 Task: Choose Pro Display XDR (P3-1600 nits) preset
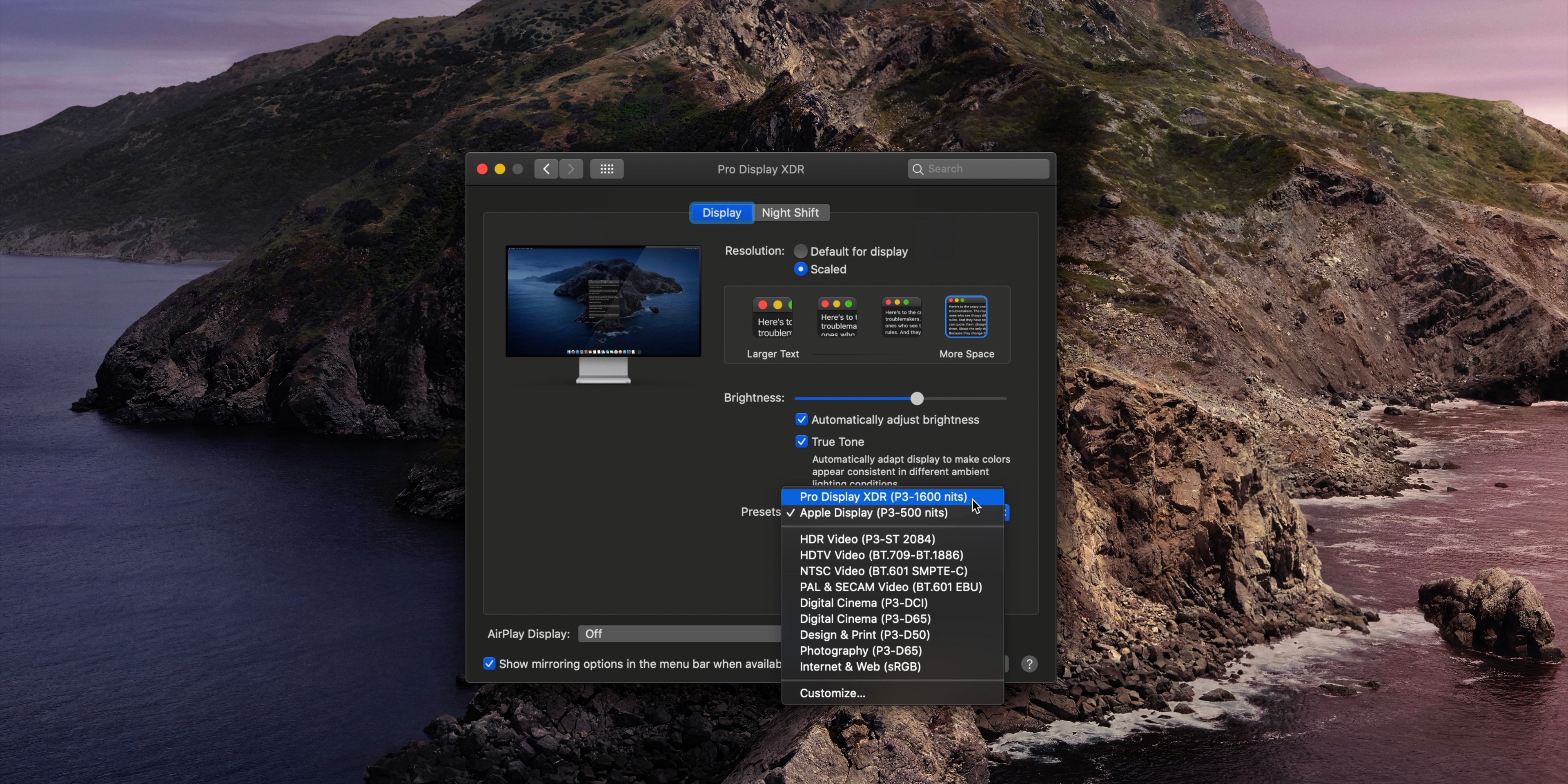coord(882,497)
